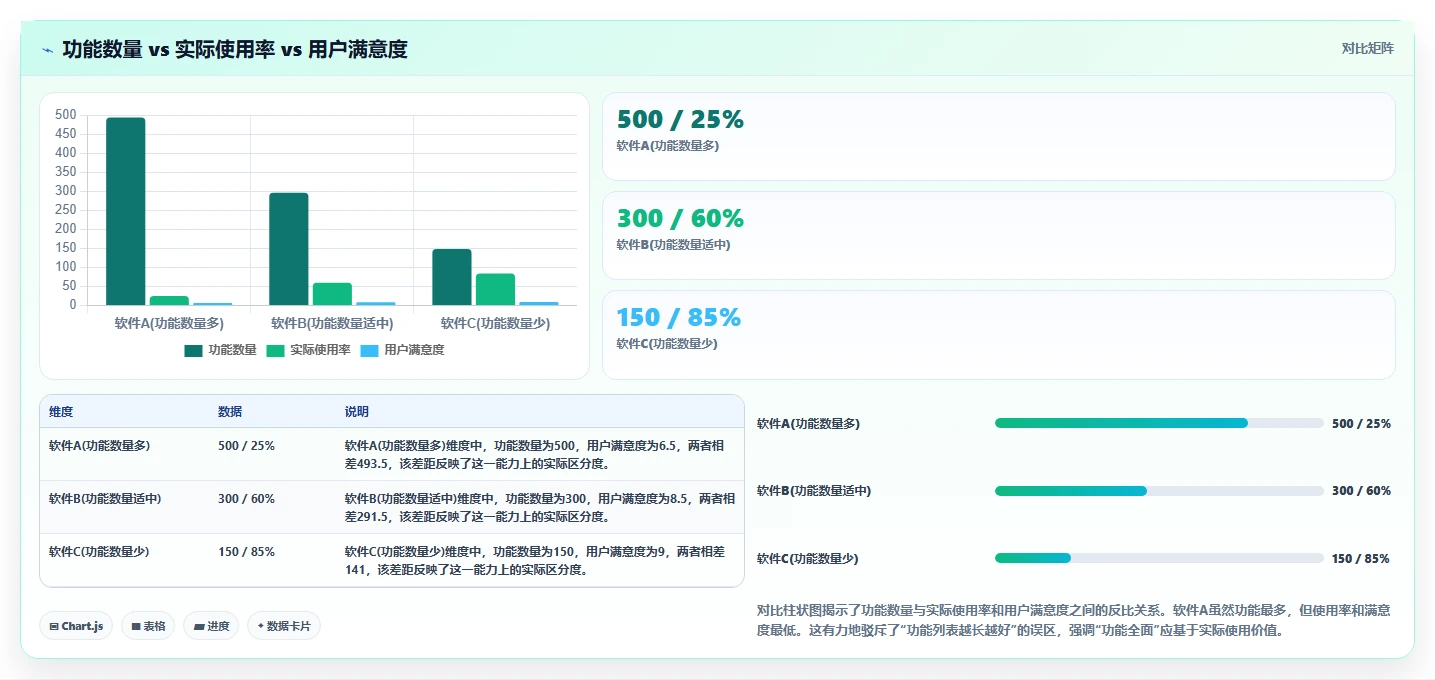The width and height of the screenshot is (1435, 680).
Task: Click the summary paragraph starting 对比柱状图
Action: pyautogui.click(x=1074, y=620)
